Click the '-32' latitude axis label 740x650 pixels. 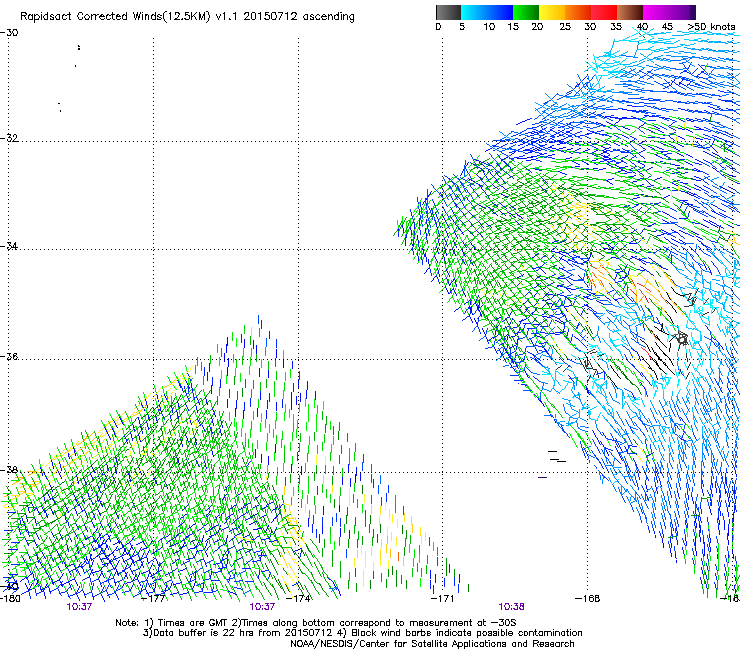click(x=9, y=138)
